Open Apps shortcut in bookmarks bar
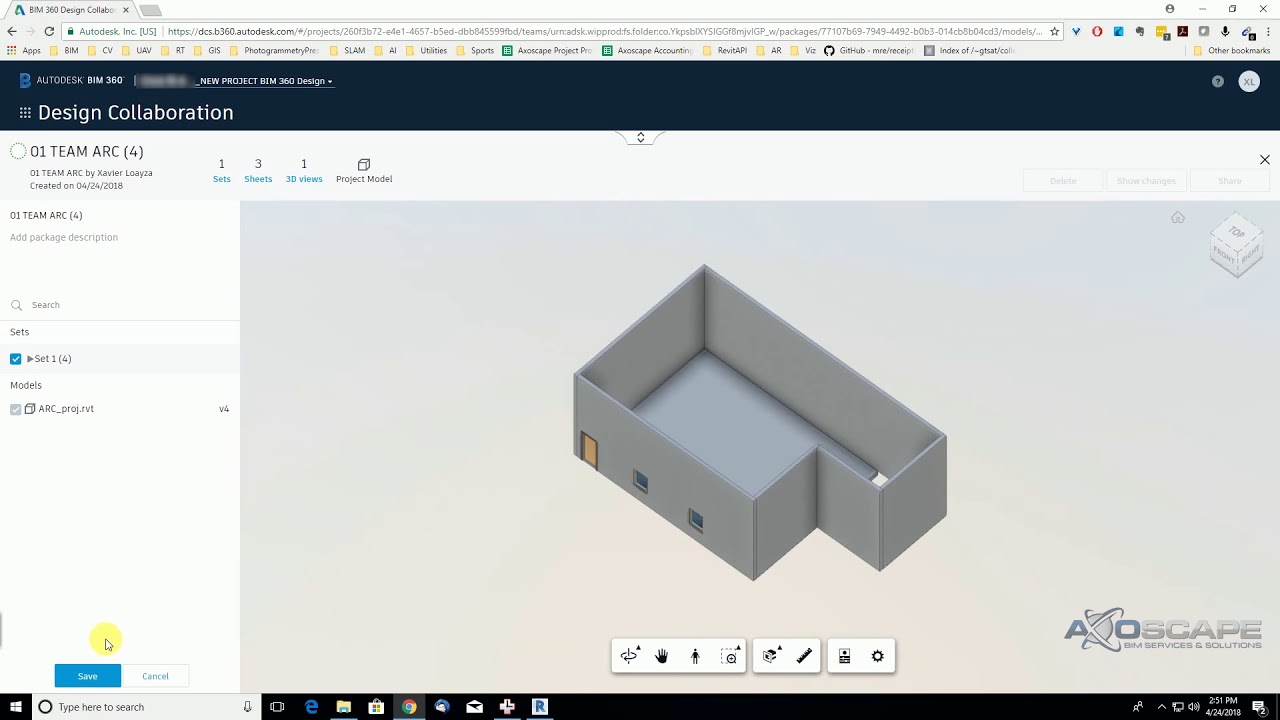Screen dimensions: 1280x720 coord(23,50)
